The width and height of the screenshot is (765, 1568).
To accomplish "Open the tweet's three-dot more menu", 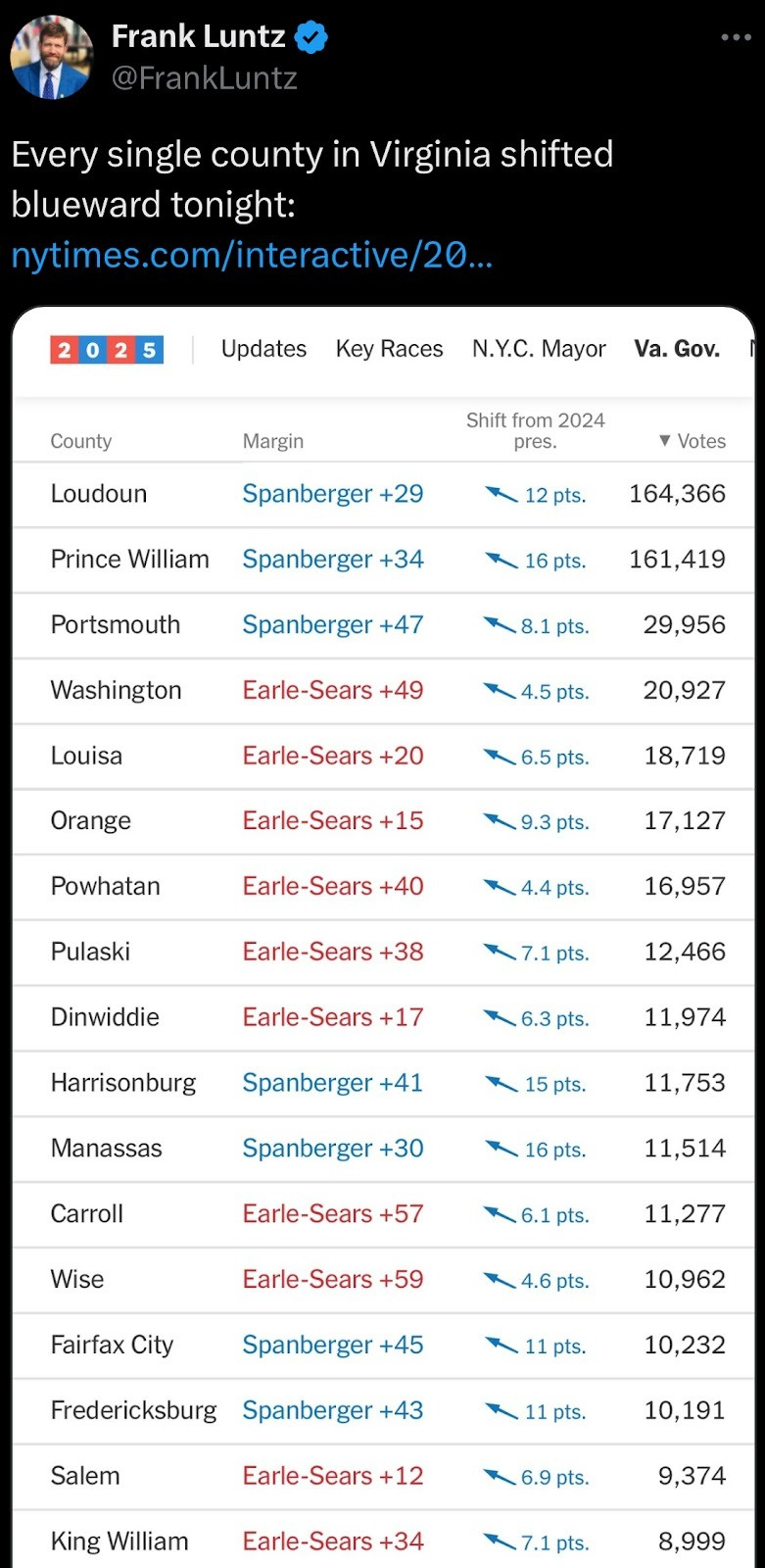I will pos(736,37).
